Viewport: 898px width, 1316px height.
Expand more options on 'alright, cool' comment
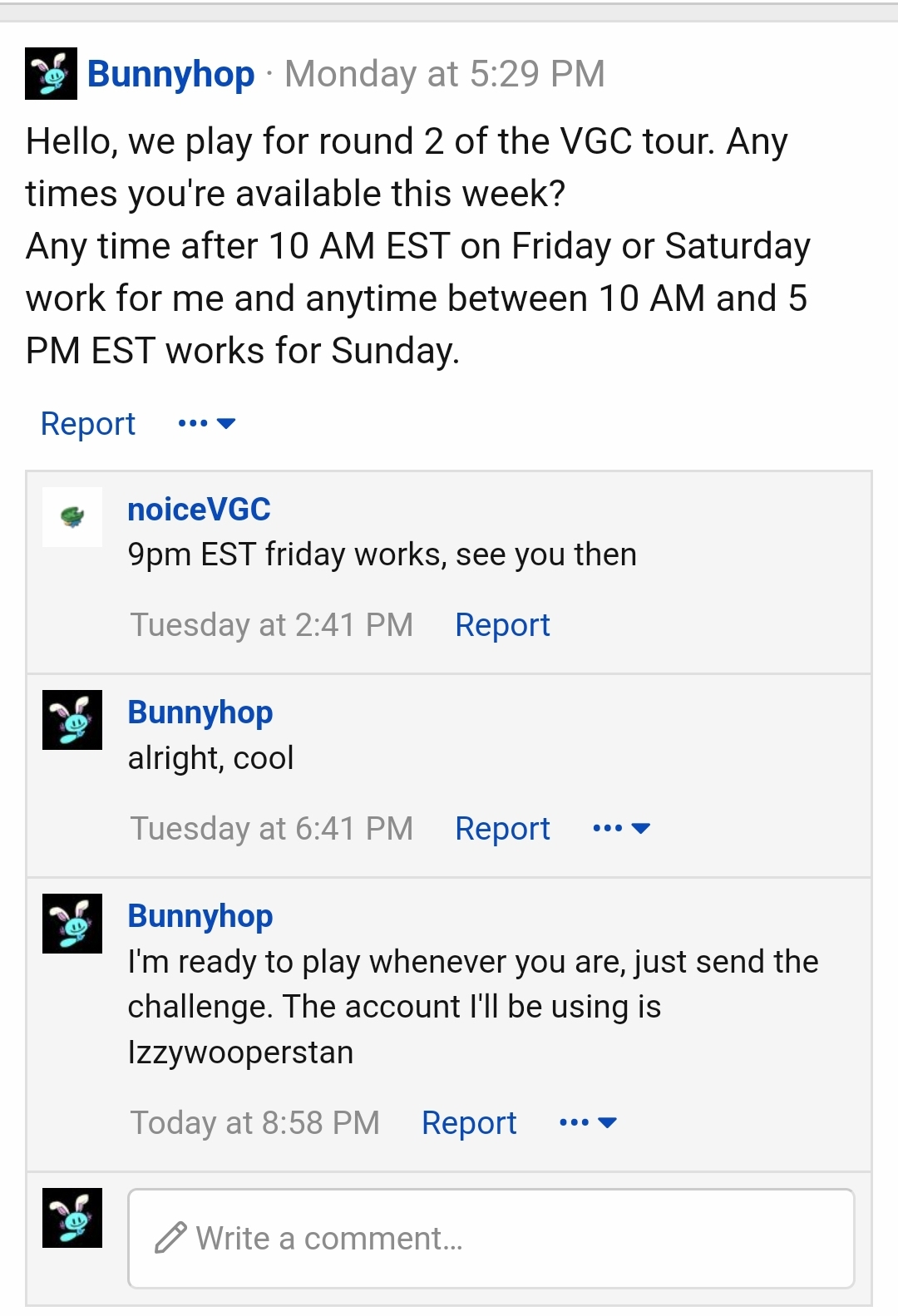[621, 828]
